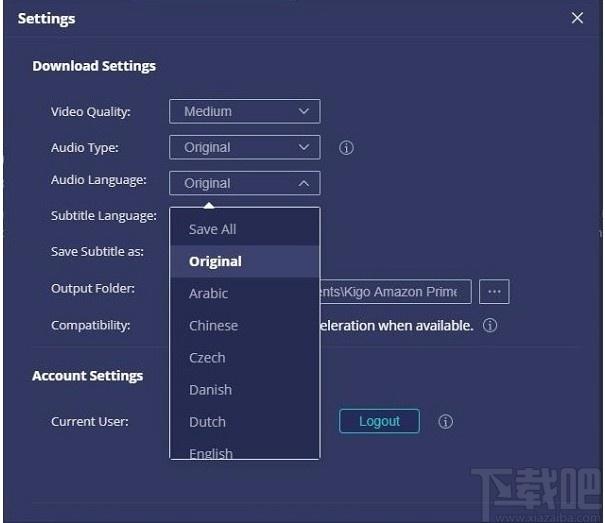Viewport: 605px width, 523px height.
Task: Select Original in the language list
Action: point(245,261)
